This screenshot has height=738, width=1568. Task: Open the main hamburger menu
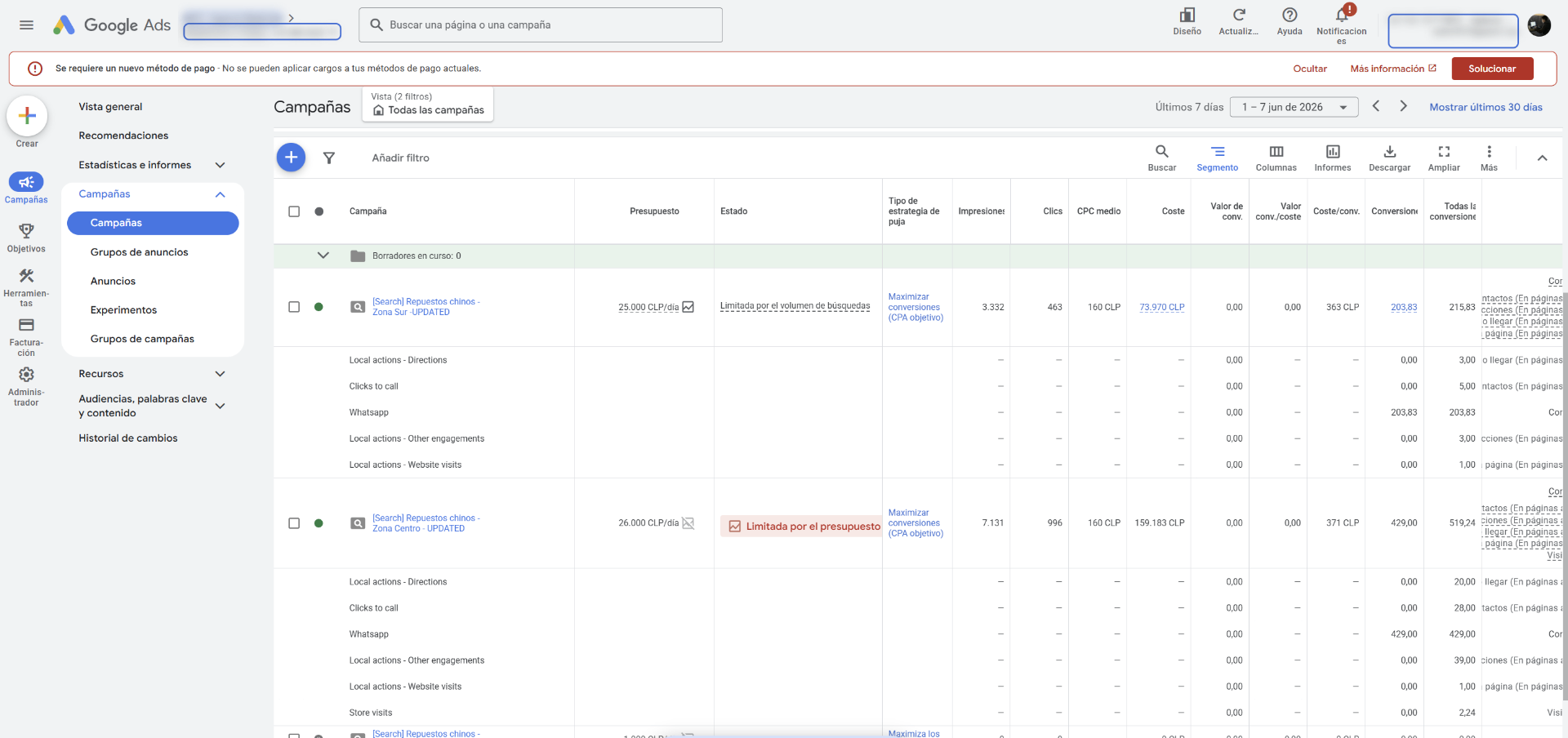coord(26,25)
